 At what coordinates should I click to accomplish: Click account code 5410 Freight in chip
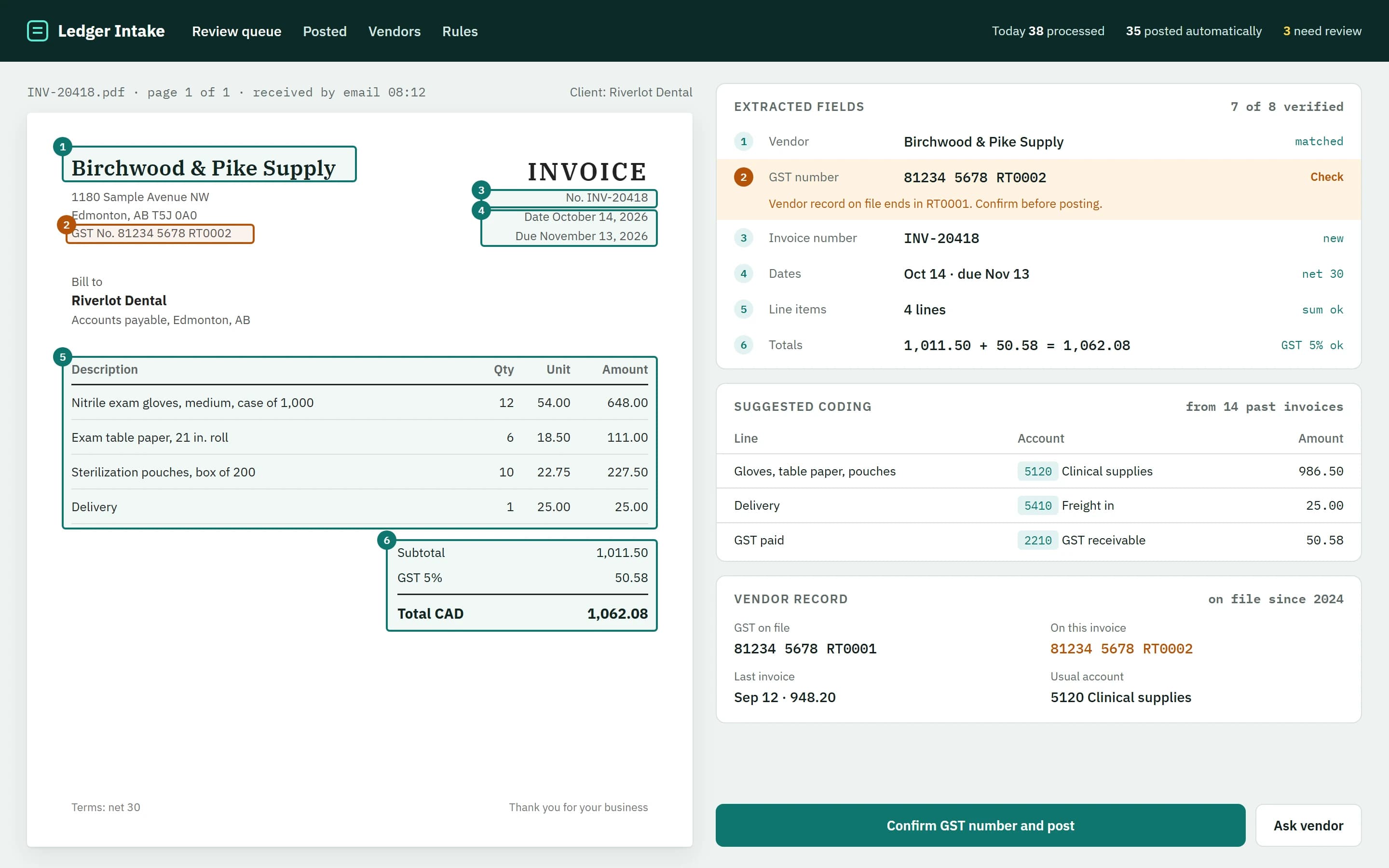[x=1038, y=506]
